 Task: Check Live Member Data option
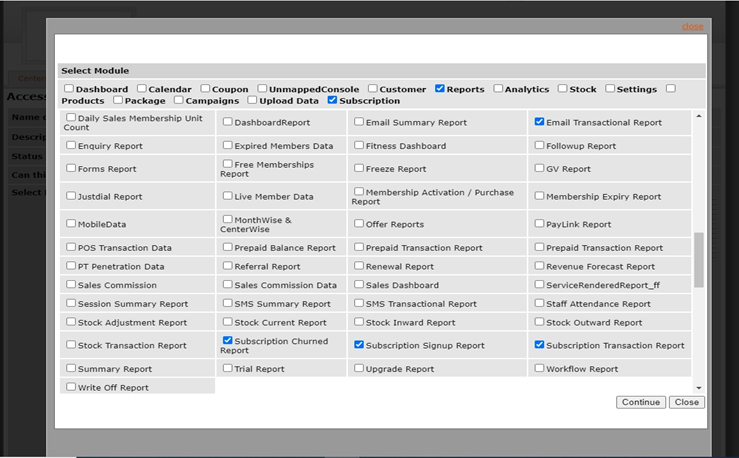pos(228,196)
